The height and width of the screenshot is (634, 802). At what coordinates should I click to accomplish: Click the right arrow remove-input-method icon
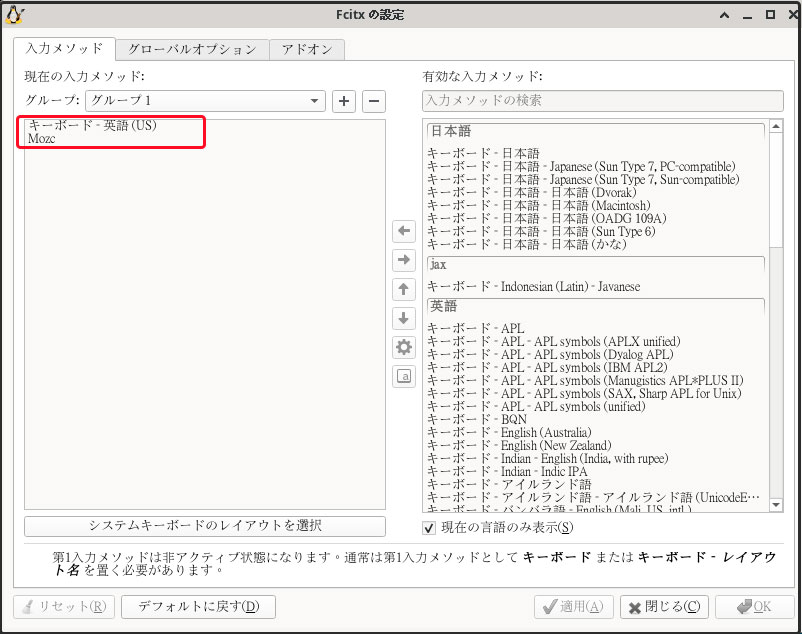click(x=404, y=260)
